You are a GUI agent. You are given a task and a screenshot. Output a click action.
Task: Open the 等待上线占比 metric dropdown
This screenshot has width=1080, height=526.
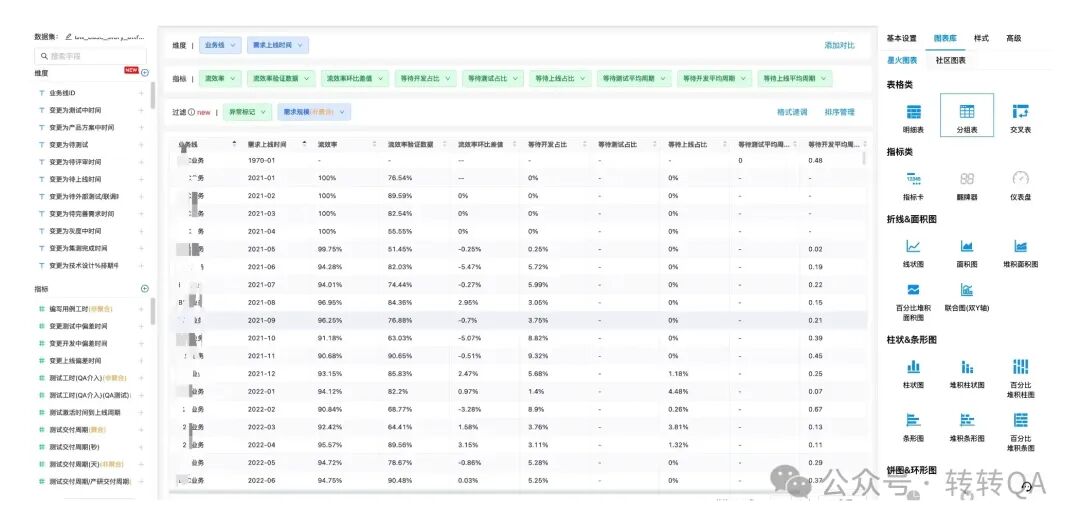pos(560,78)
